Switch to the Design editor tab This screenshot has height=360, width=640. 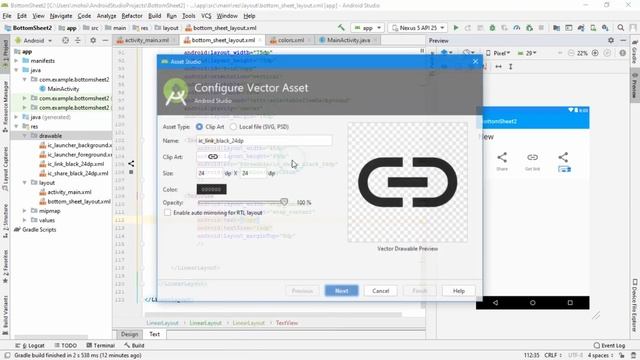click(x=129, y=334)
